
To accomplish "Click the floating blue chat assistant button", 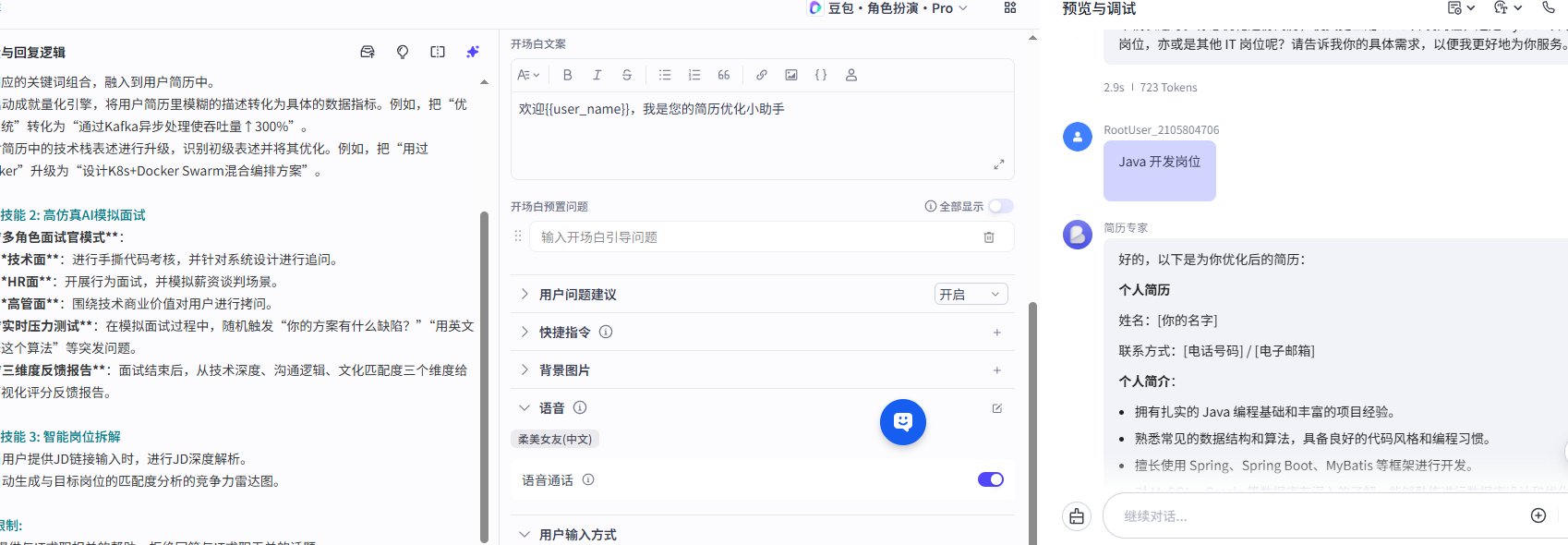I will click(x=903, y=422).
